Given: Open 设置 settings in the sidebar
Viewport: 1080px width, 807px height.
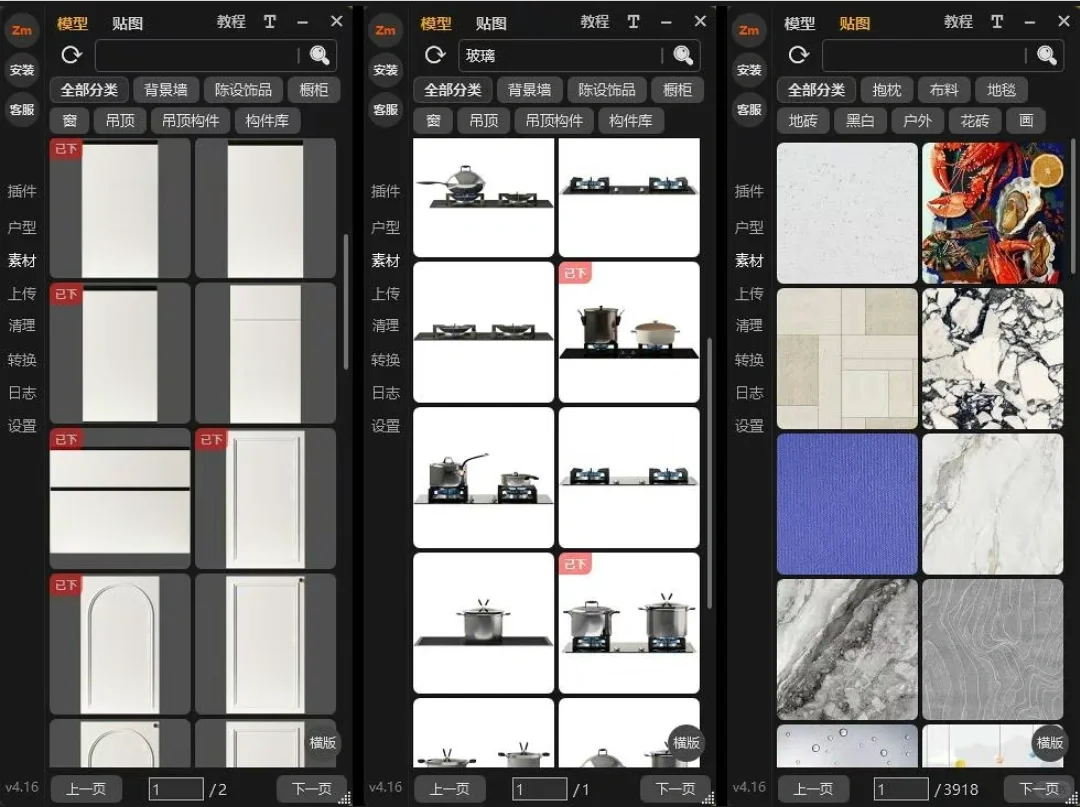Looking at the screenshot, I should (x=22, y=425).
